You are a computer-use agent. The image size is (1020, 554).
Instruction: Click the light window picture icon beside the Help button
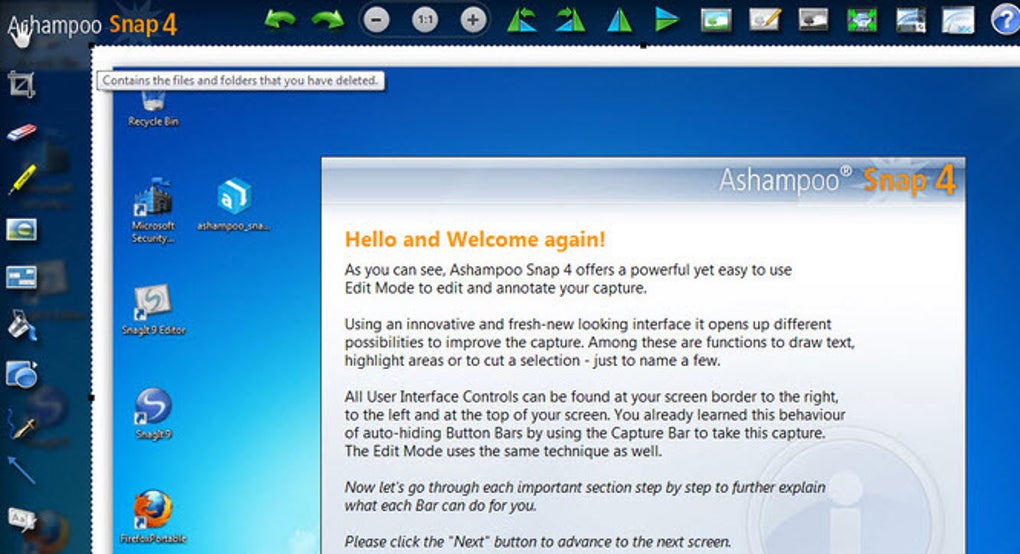pyautogui.click(x=958, y=20)
